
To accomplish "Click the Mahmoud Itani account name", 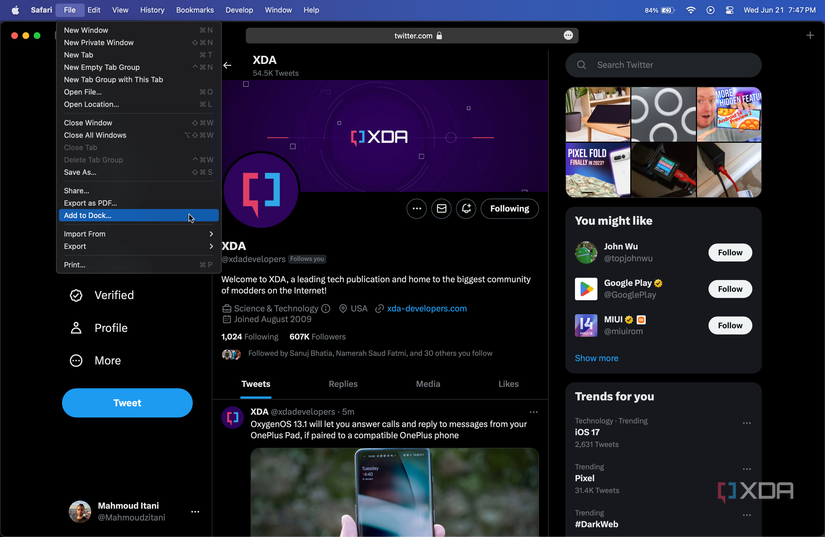I will tap(128, 506).
